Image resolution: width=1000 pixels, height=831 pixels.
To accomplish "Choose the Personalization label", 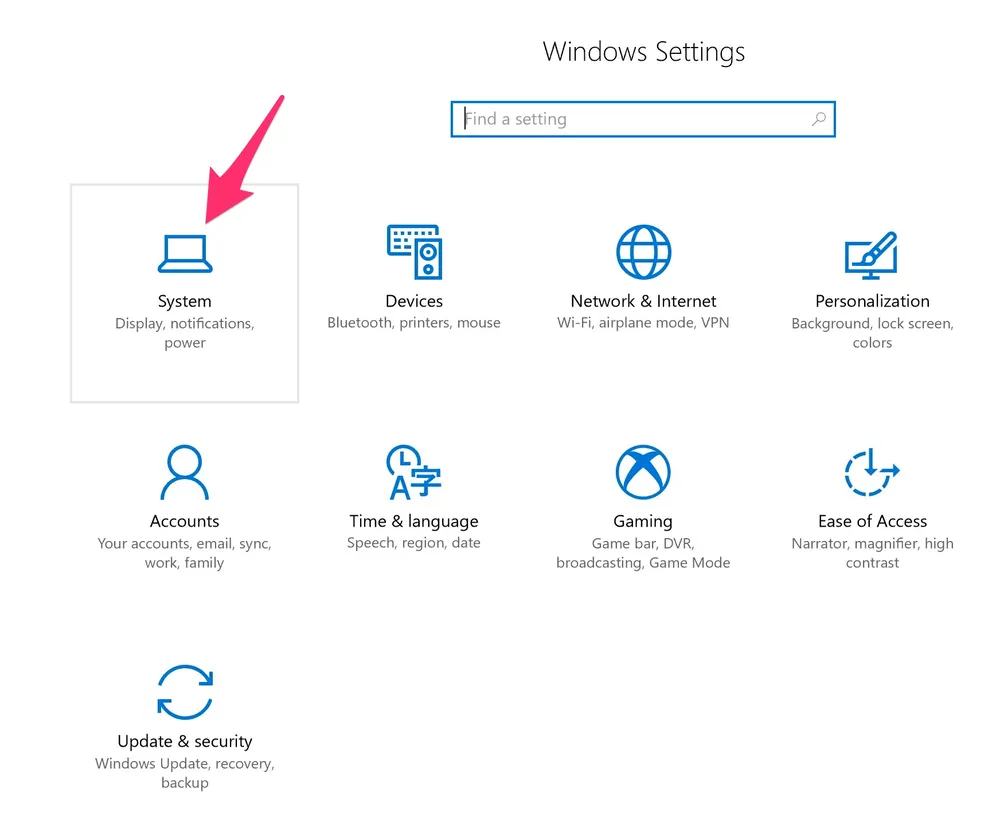I will [872, 301].
